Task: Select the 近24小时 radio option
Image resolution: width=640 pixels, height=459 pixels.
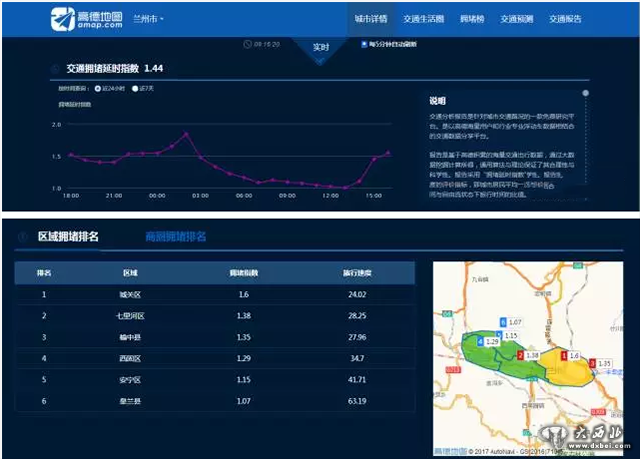Action: [x=97, y=88]
